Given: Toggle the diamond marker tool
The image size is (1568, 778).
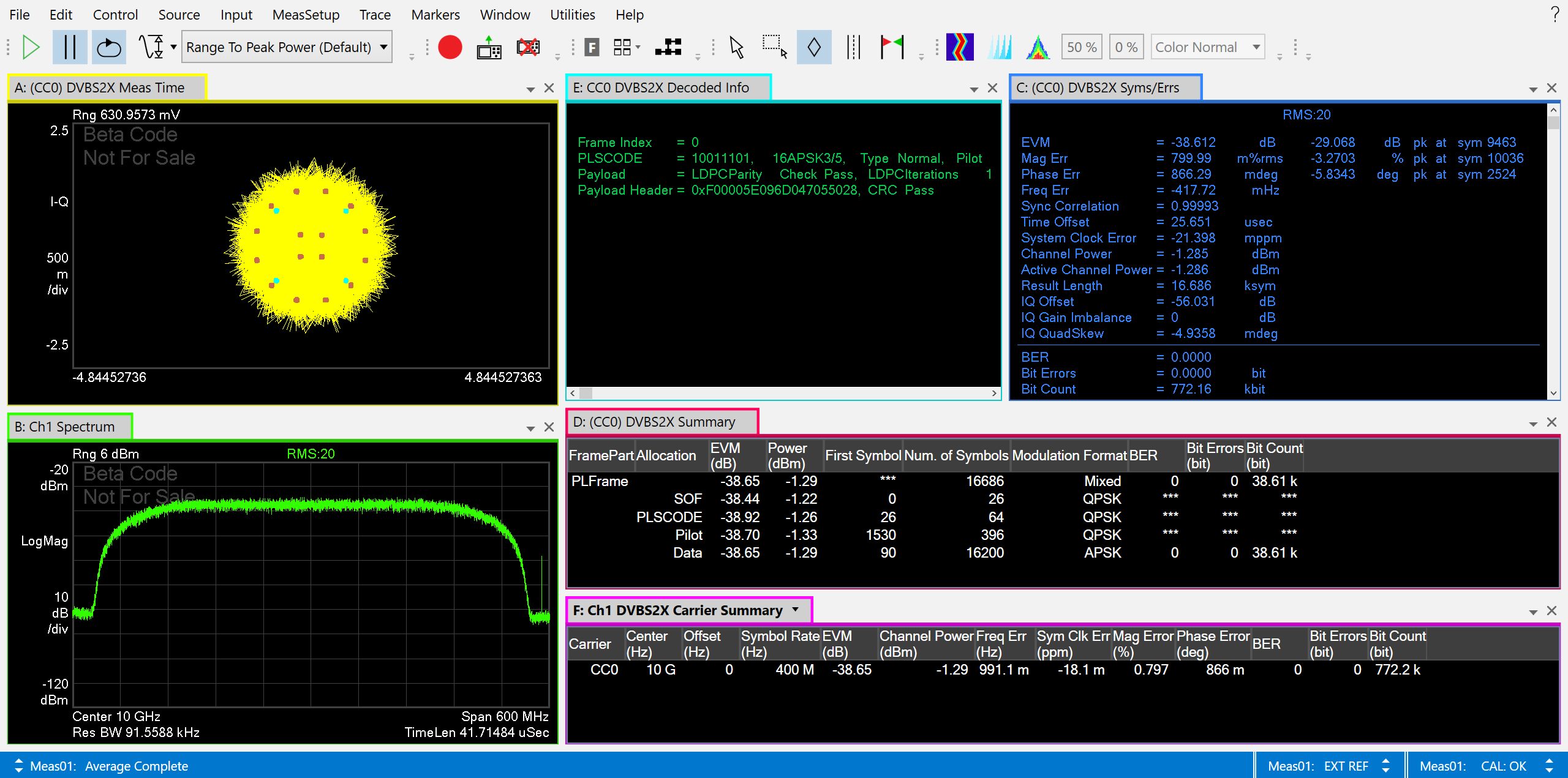Looking at the screenshot, I should point(813,47).
